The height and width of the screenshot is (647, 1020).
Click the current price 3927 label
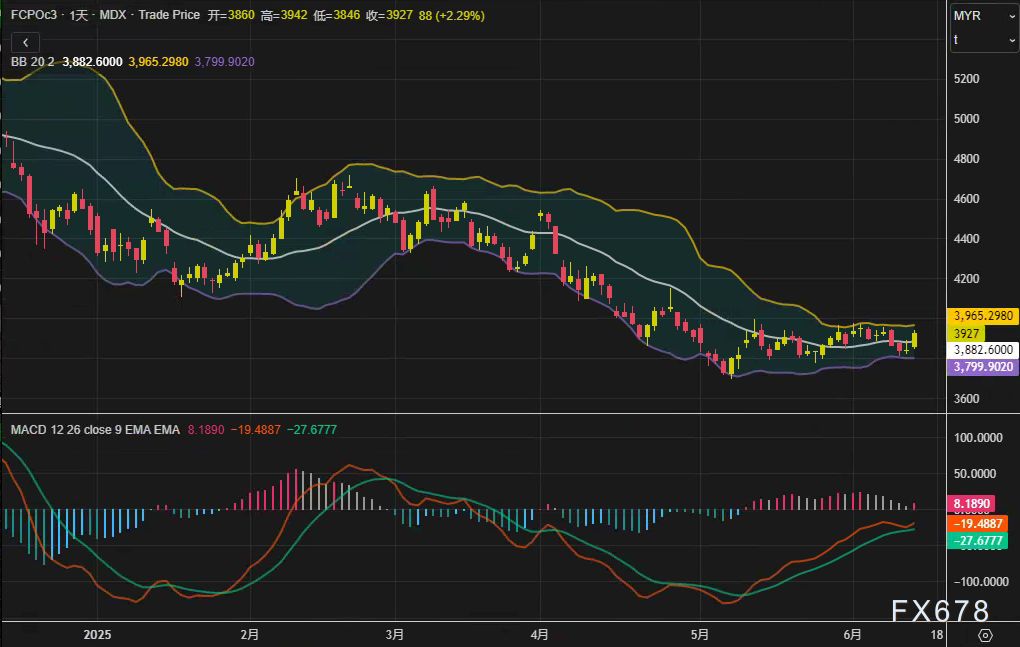(966, 333)
